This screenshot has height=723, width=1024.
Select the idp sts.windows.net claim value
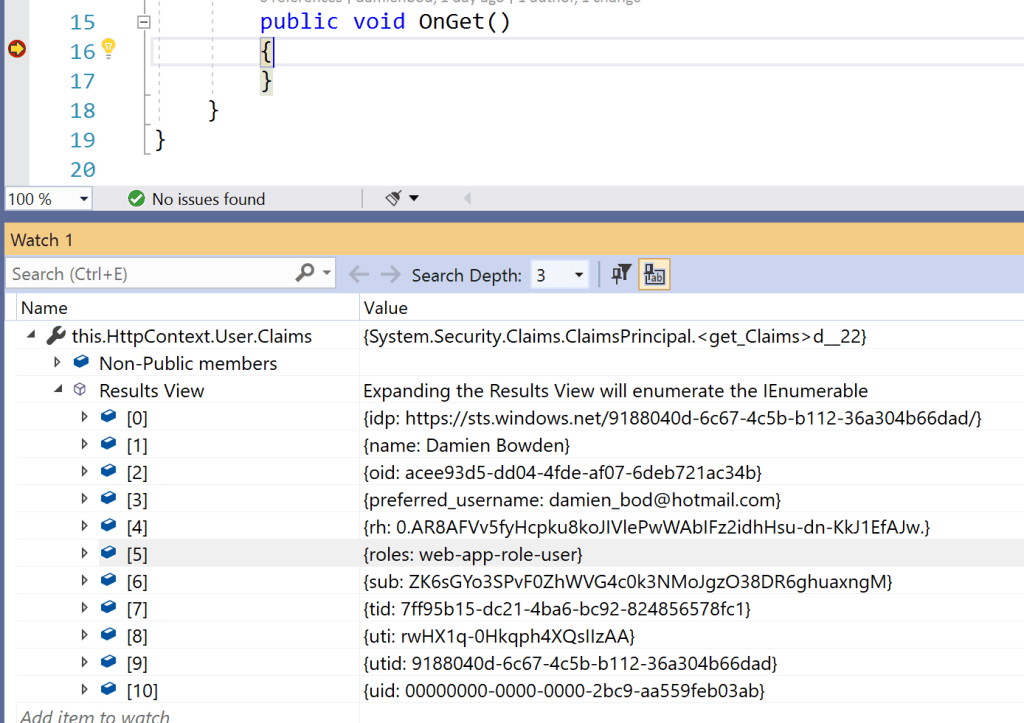(672, 418)
